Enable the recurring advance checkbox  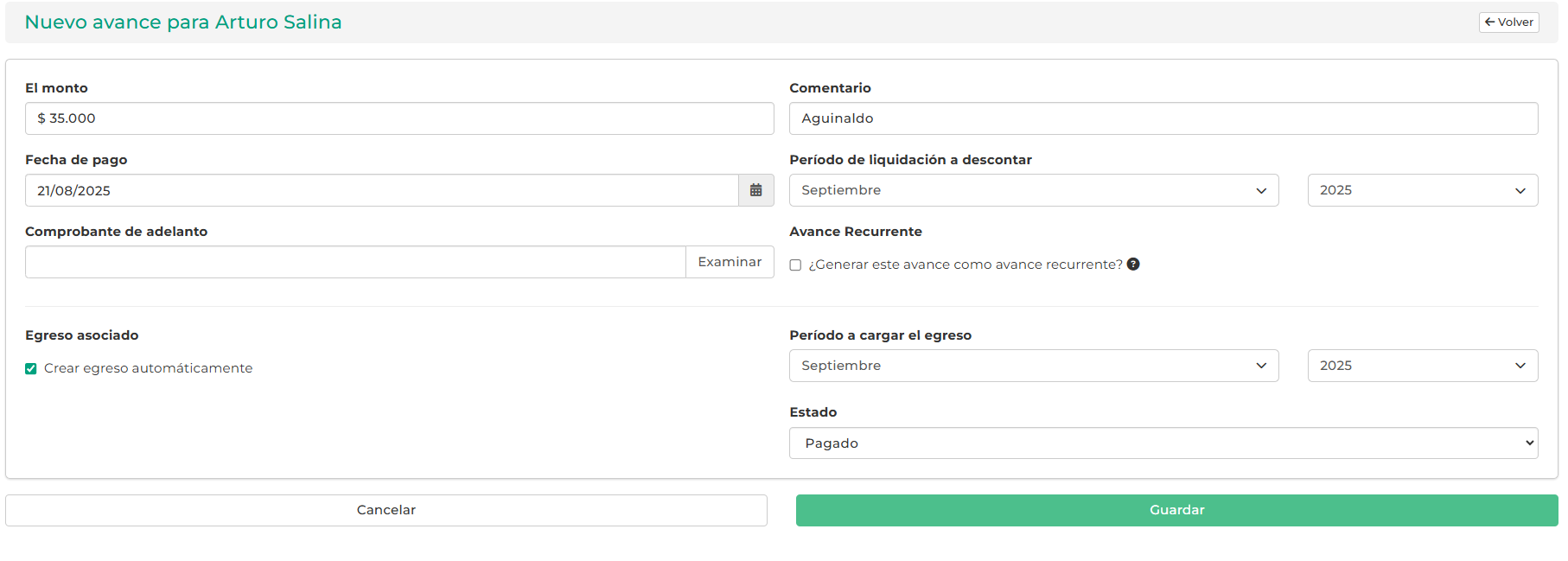pyautogui.click(x=795, y=265)
